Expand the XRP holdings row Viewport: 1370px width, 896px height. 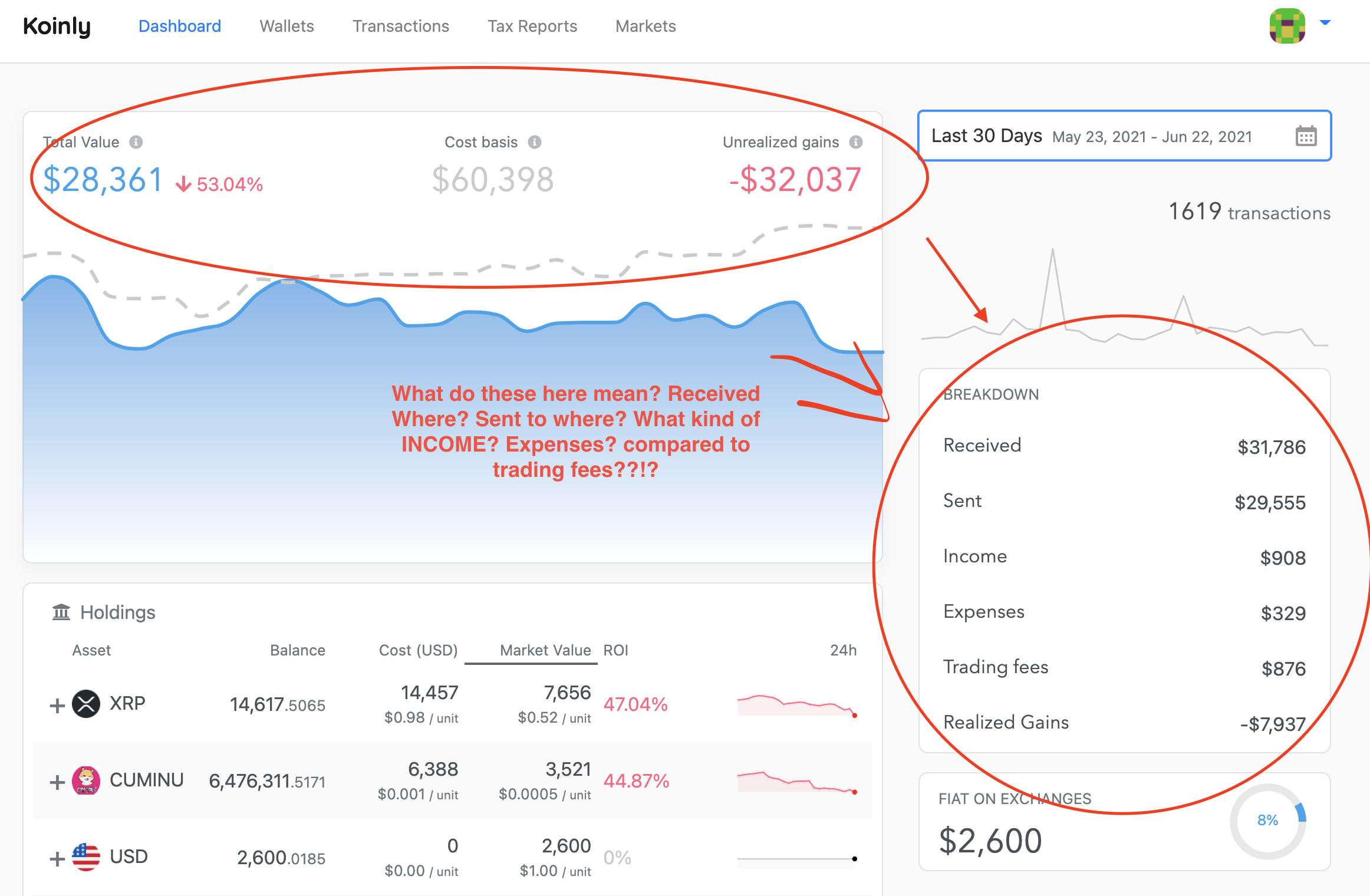(x=57, y=706)
